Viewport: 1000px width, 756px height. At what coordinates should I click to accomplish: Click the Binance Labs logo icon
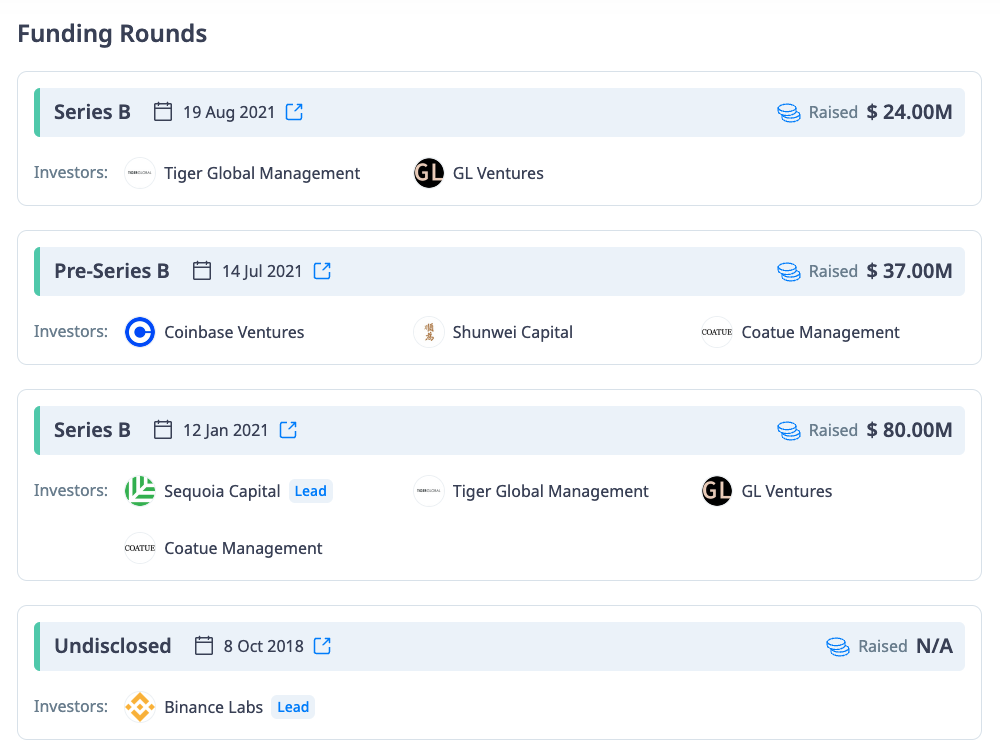140,707
